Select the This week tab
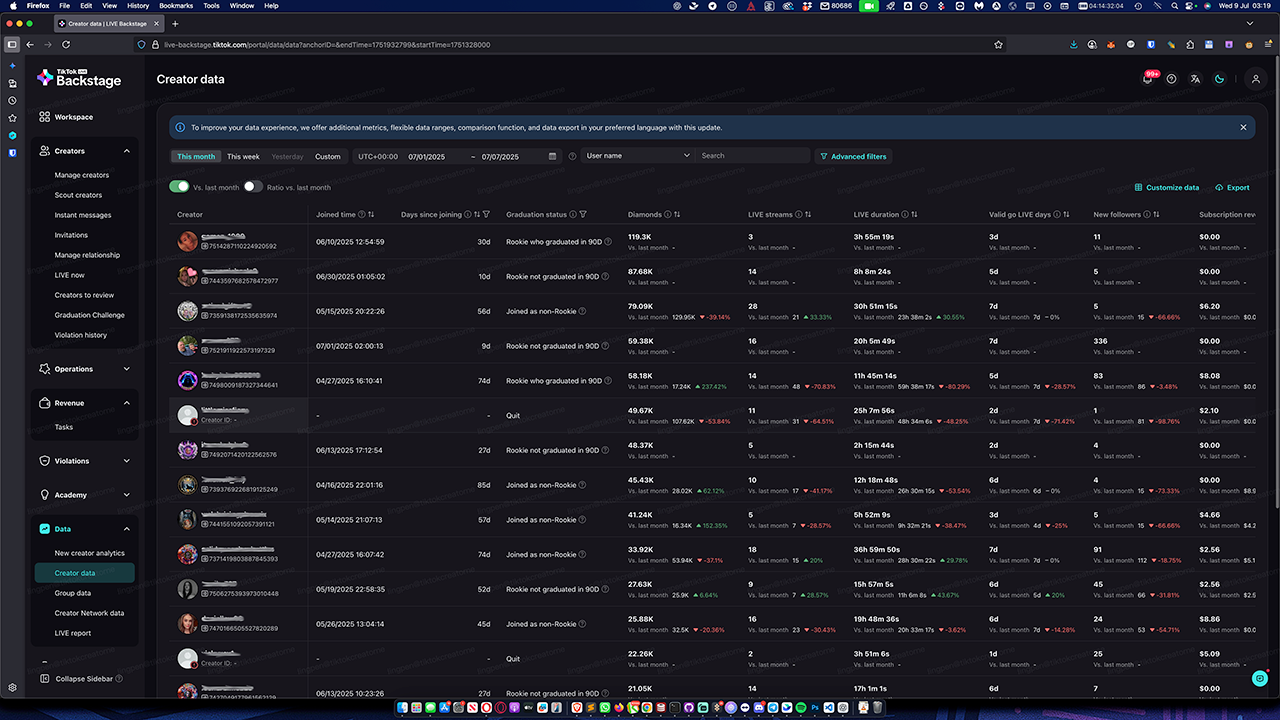 pos(243,157)
